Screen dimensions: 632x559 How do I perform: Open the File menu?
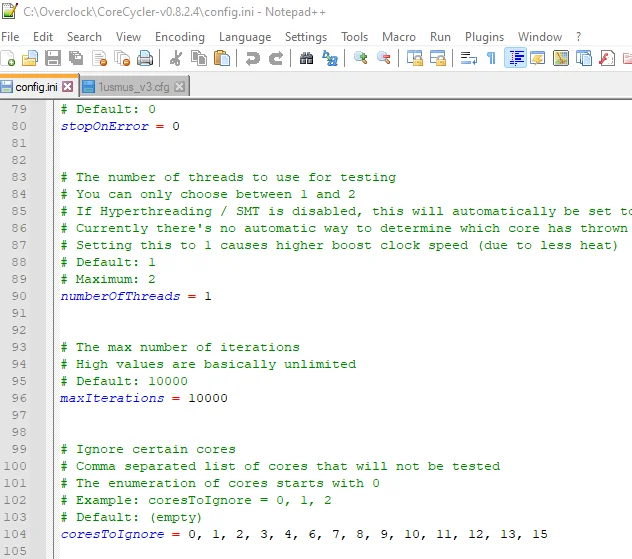tap(10, 37)
